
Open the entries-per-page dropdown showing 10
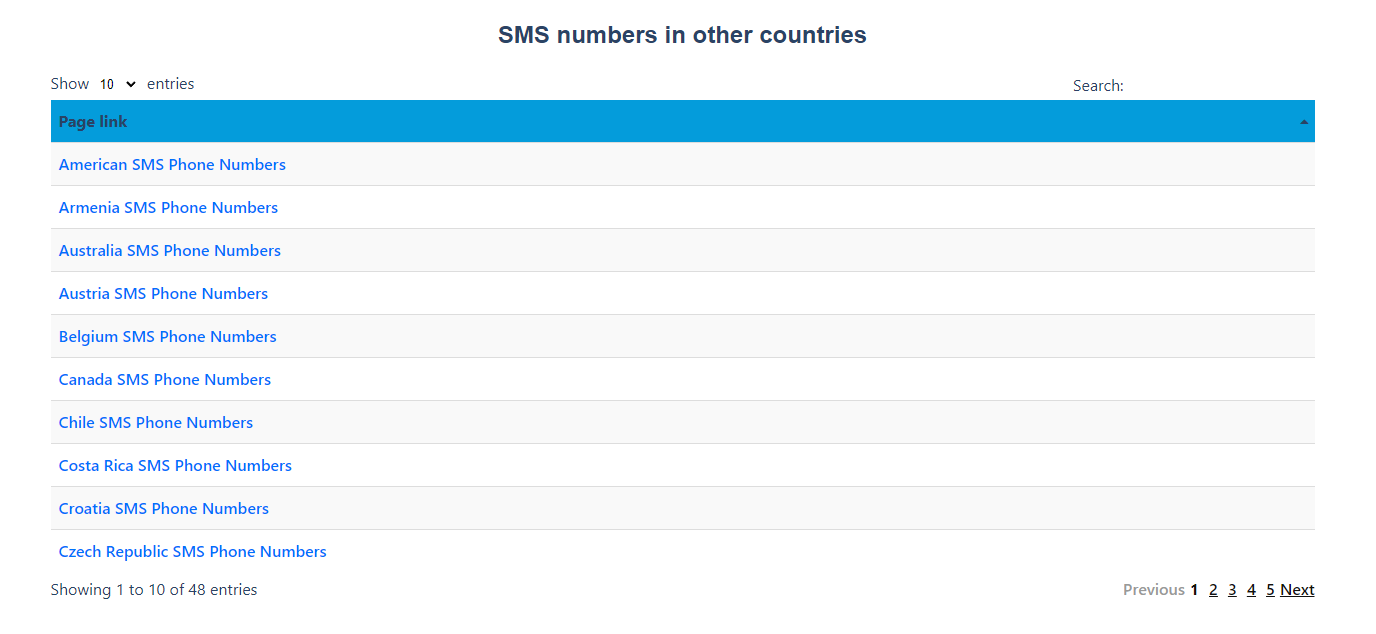pos(118,85)
